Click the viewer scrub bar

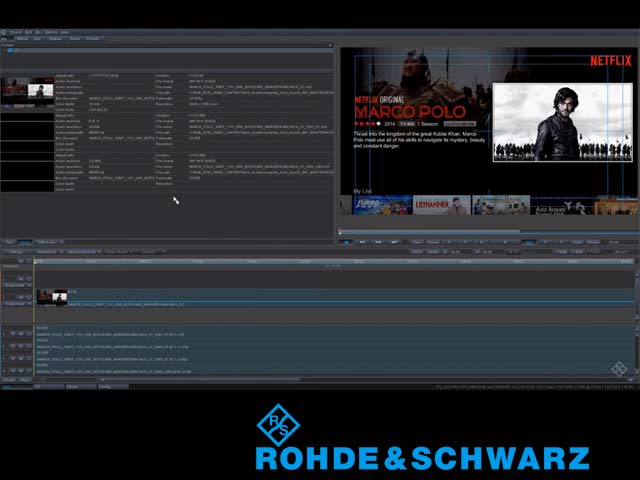point(489,232)
